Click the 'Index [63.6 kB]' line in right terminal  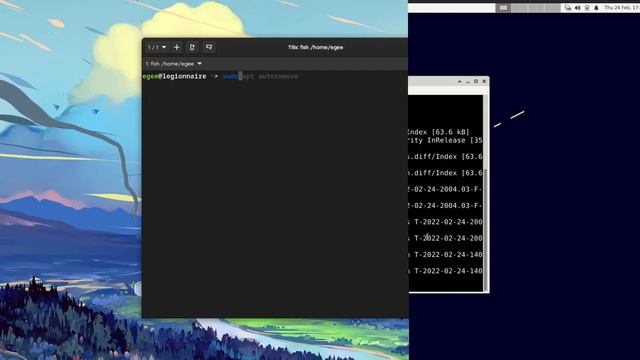[x=438, y=132]
